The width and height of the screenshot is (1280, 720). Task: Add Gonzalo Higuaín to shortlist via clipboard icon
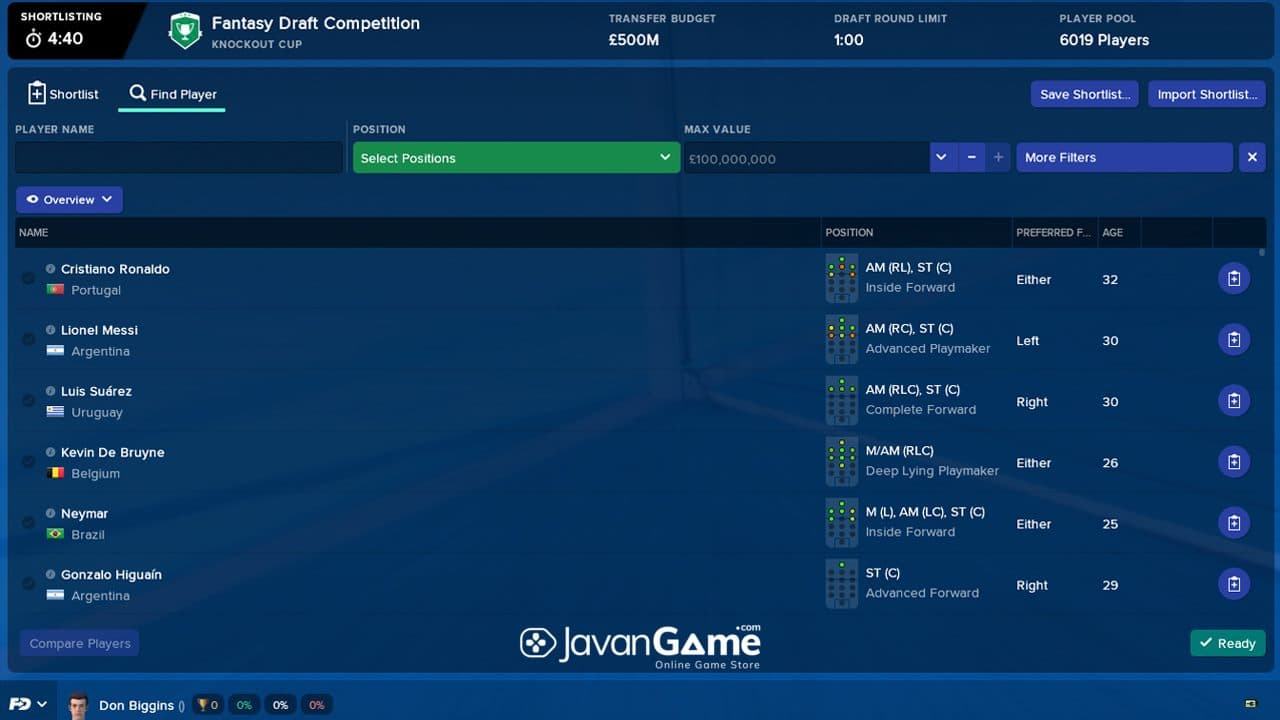(x=1234, y=584)
